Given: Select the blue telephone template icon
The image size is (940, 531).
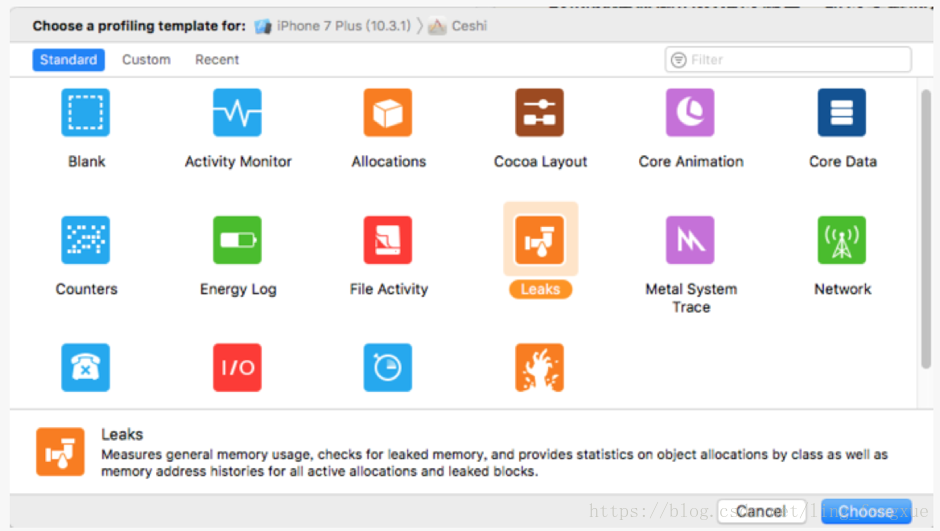Looking at the screenshot, I should click(x=86, y=367).
